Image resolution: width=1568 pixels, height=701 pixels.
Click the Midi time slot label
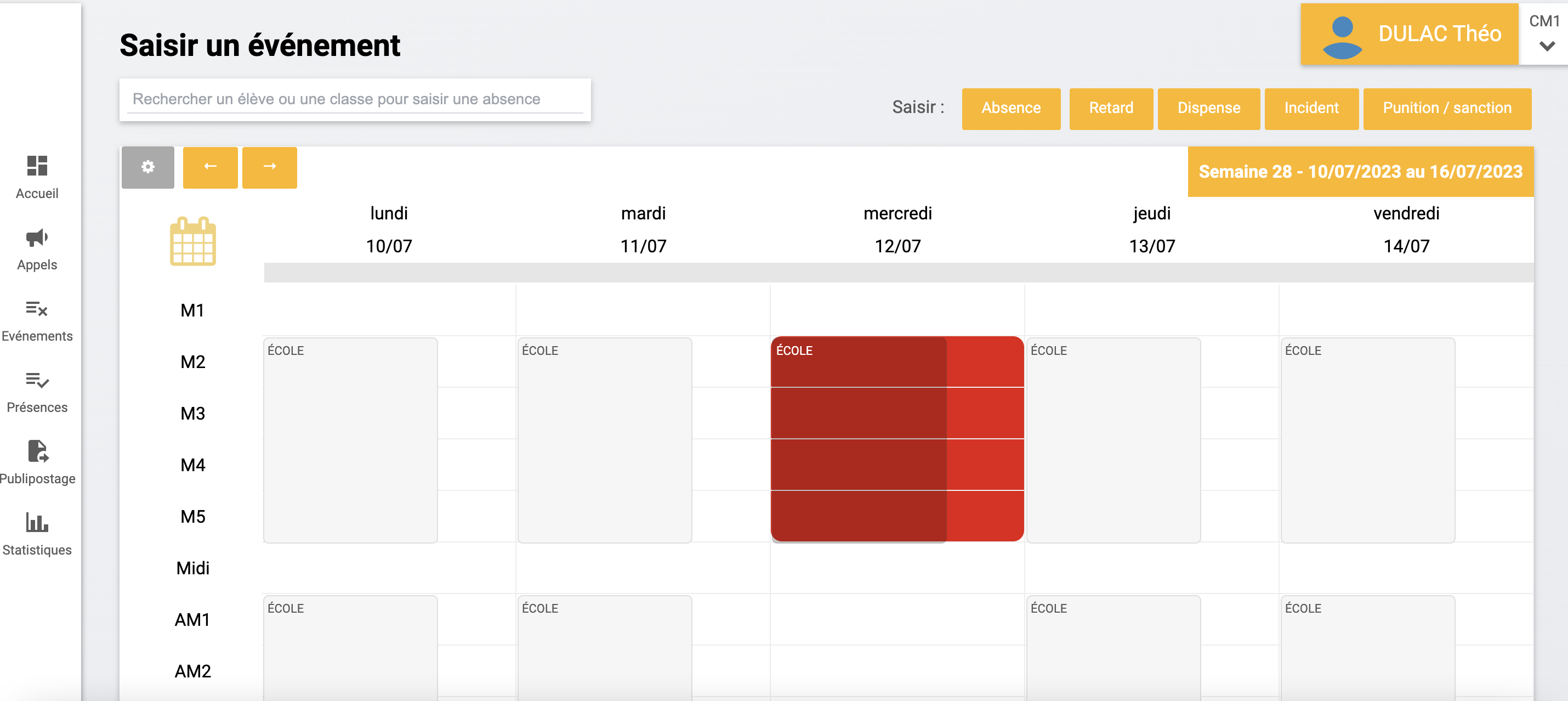(192, 568)
